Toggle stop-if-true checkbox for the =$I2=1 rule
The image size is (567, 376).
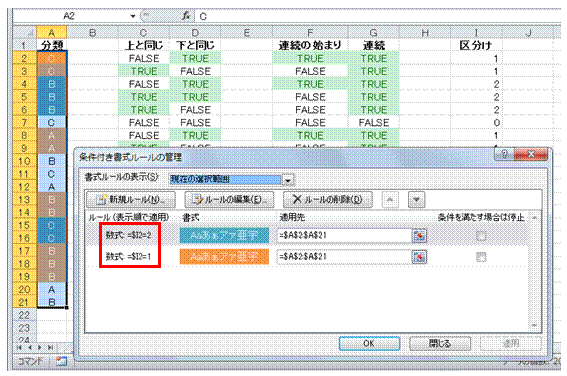(x=481, y=257)
